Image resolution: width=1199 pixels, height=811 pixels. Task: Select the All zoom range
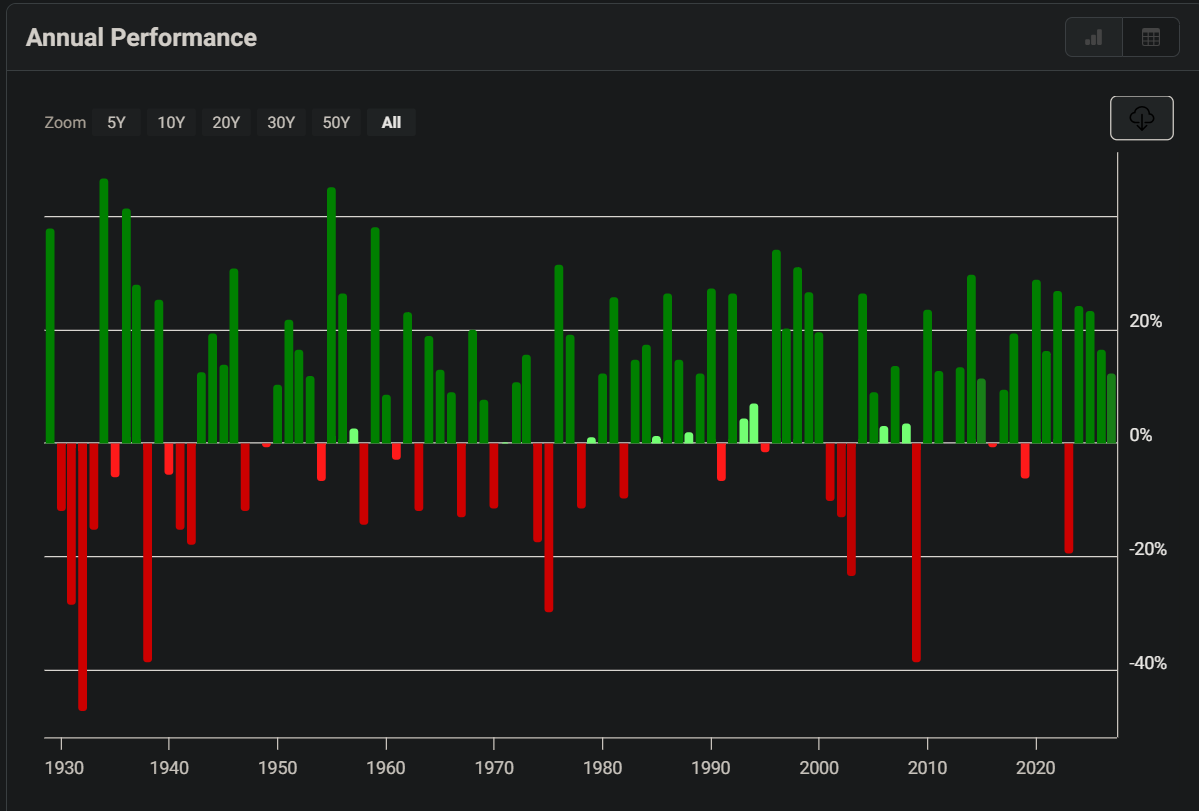click(391, 122)
